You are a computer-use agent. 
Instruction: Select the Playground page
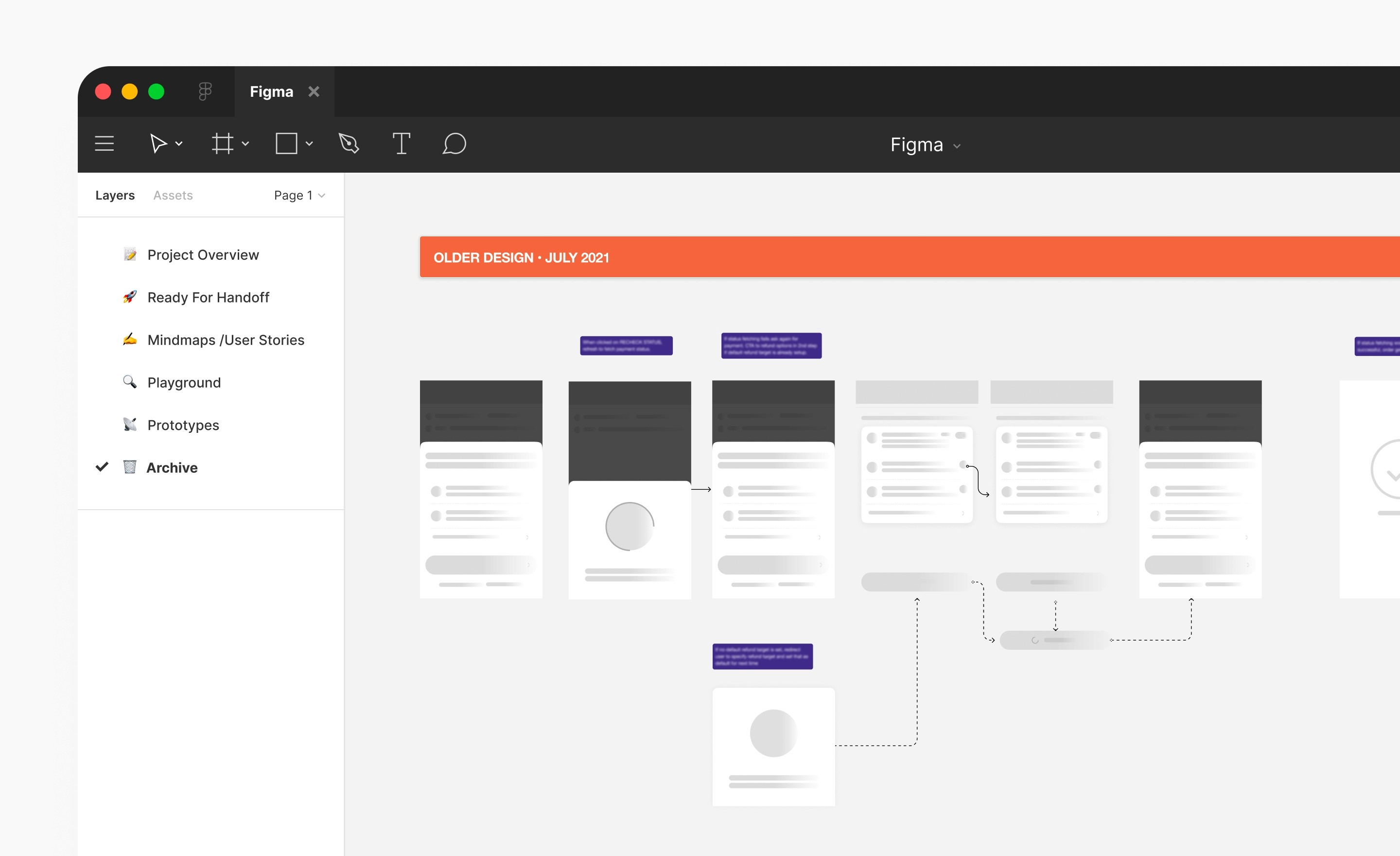click(x=184, y=383)
